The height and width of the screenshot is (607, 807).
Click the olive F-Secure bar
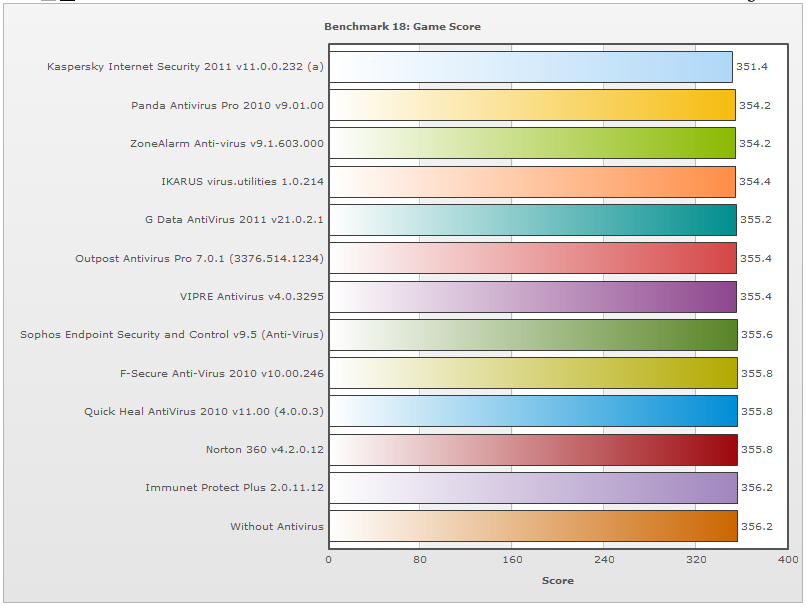(x=533, y=373)
